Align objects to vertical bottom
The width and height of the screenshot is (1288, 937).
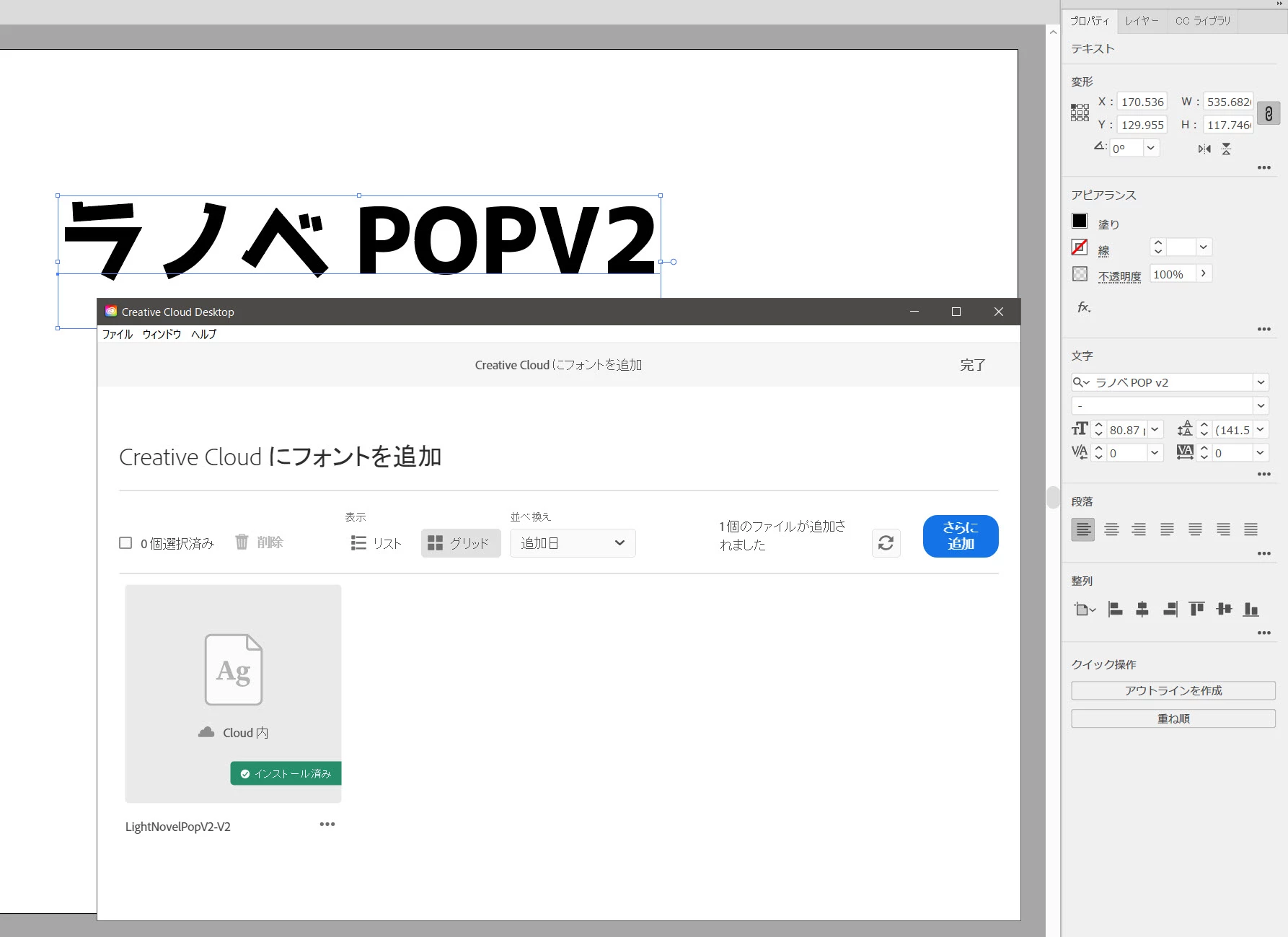pyautogui.click(x=1251, y=610)
